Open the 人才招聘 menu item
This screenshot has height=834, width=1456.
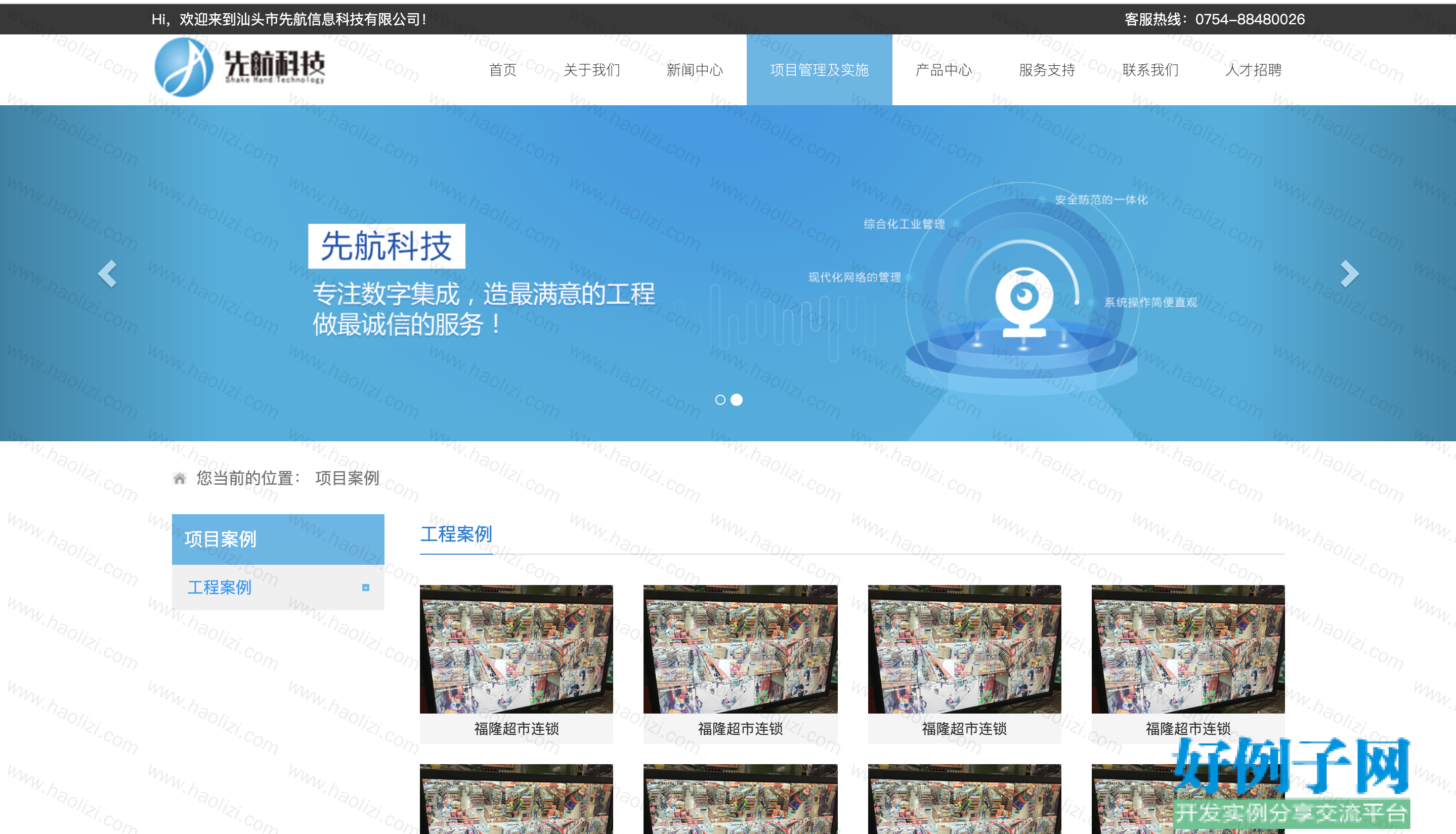[1253, 70]
